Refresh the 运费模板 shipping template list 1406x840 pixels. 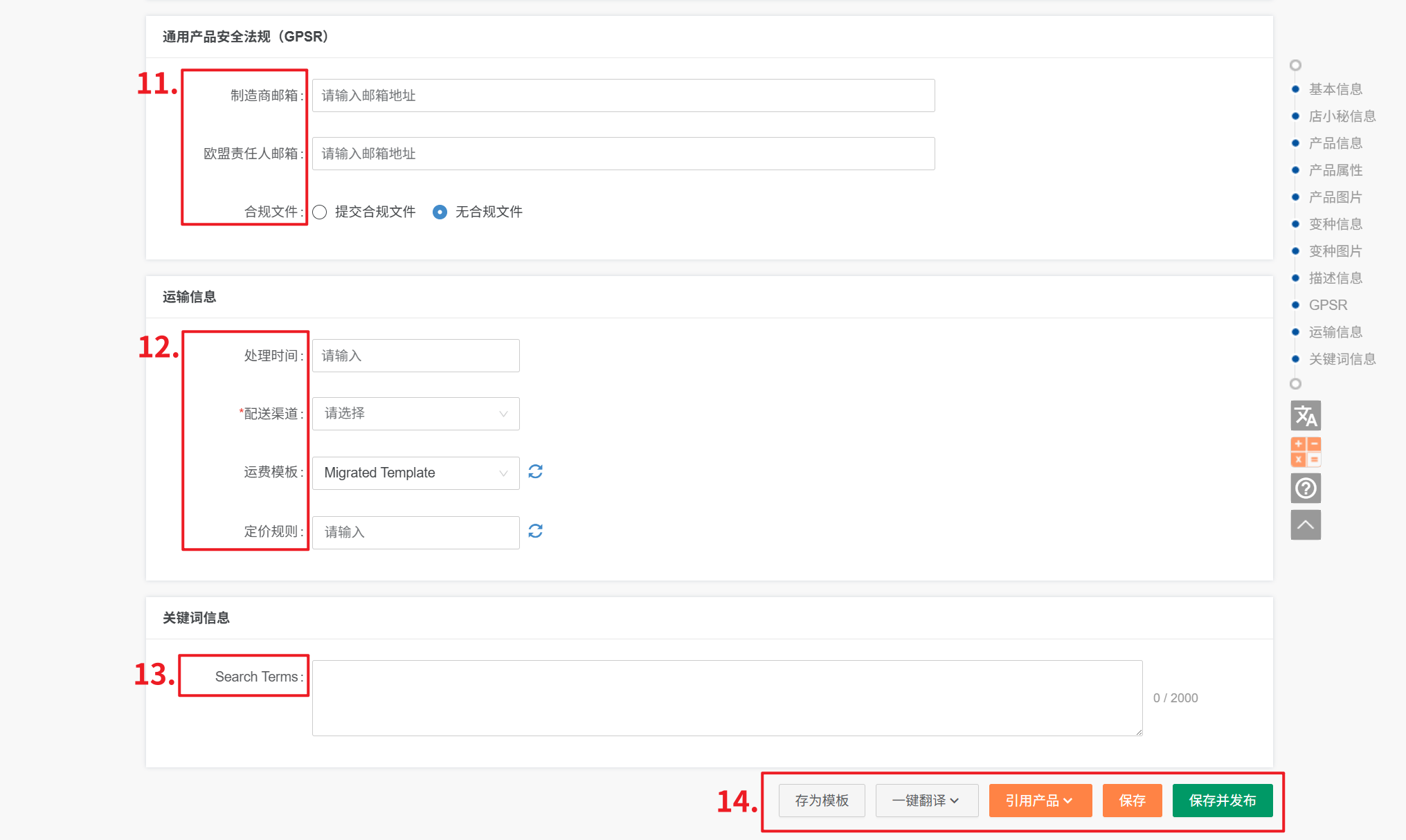(535, 472)
